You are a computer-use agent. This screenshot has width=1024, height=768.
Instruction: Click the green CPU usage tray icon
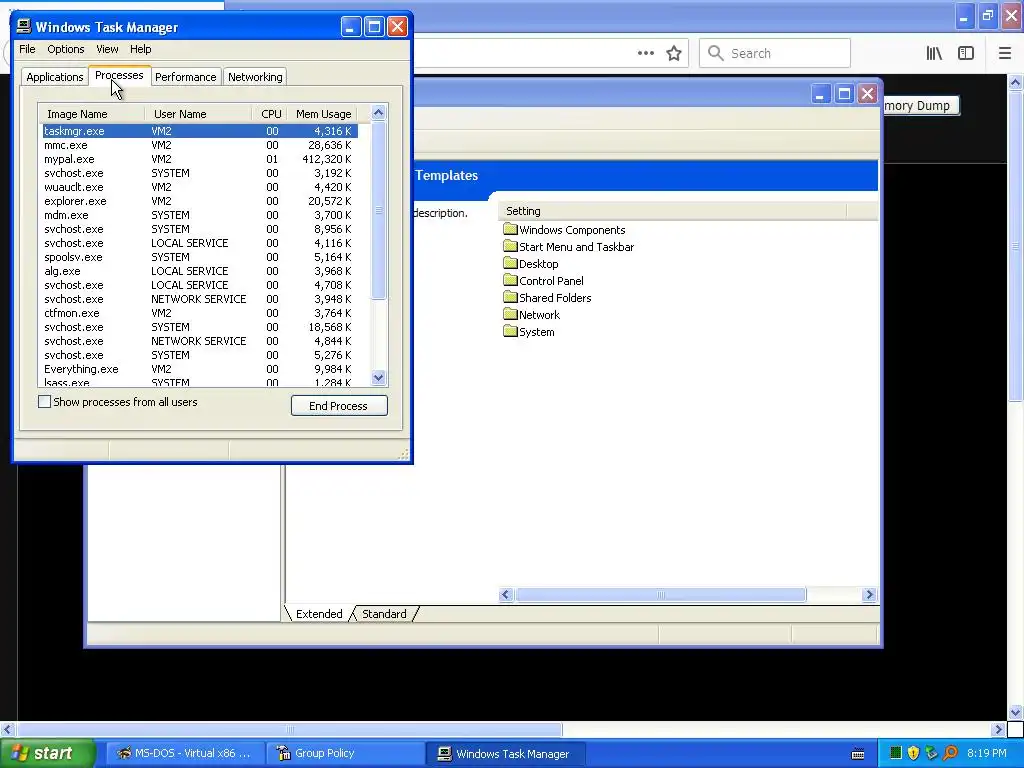coord(896,753)
